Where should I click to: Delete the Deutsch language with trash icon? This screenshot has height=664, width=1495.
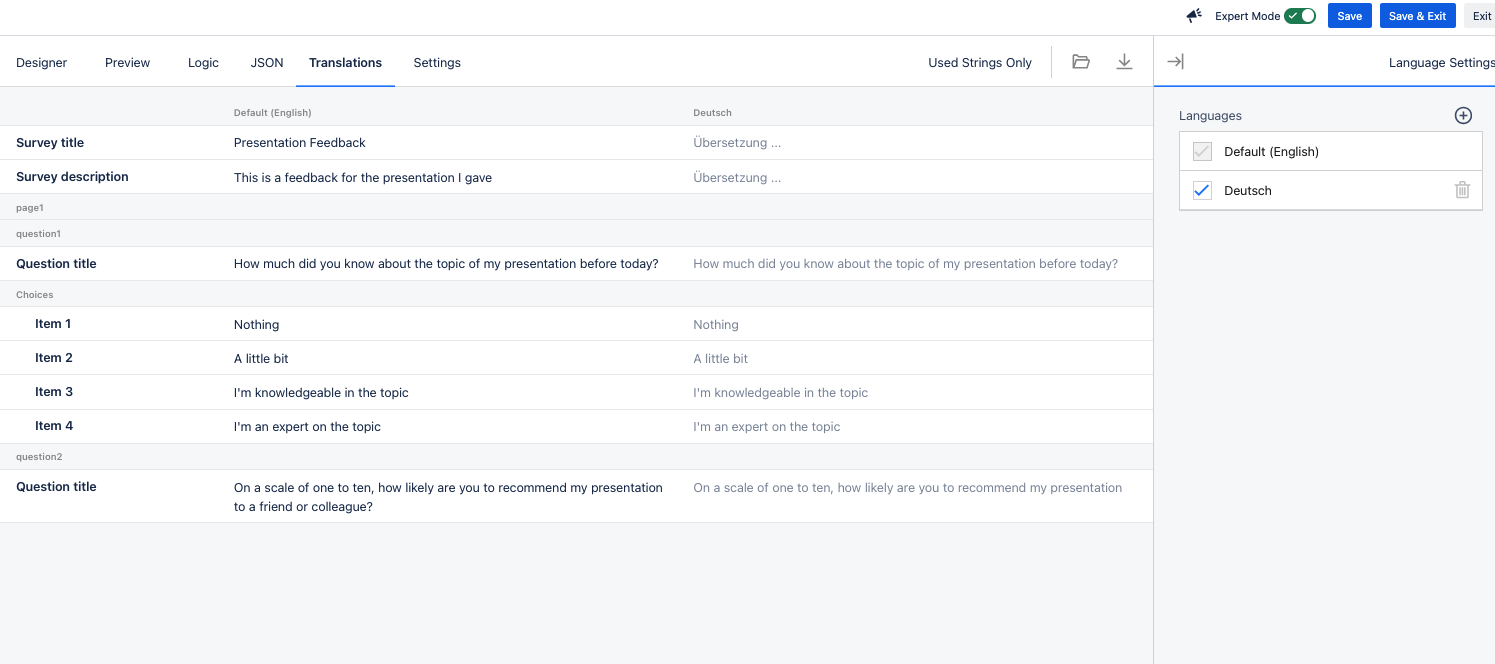coord(1462,190)
